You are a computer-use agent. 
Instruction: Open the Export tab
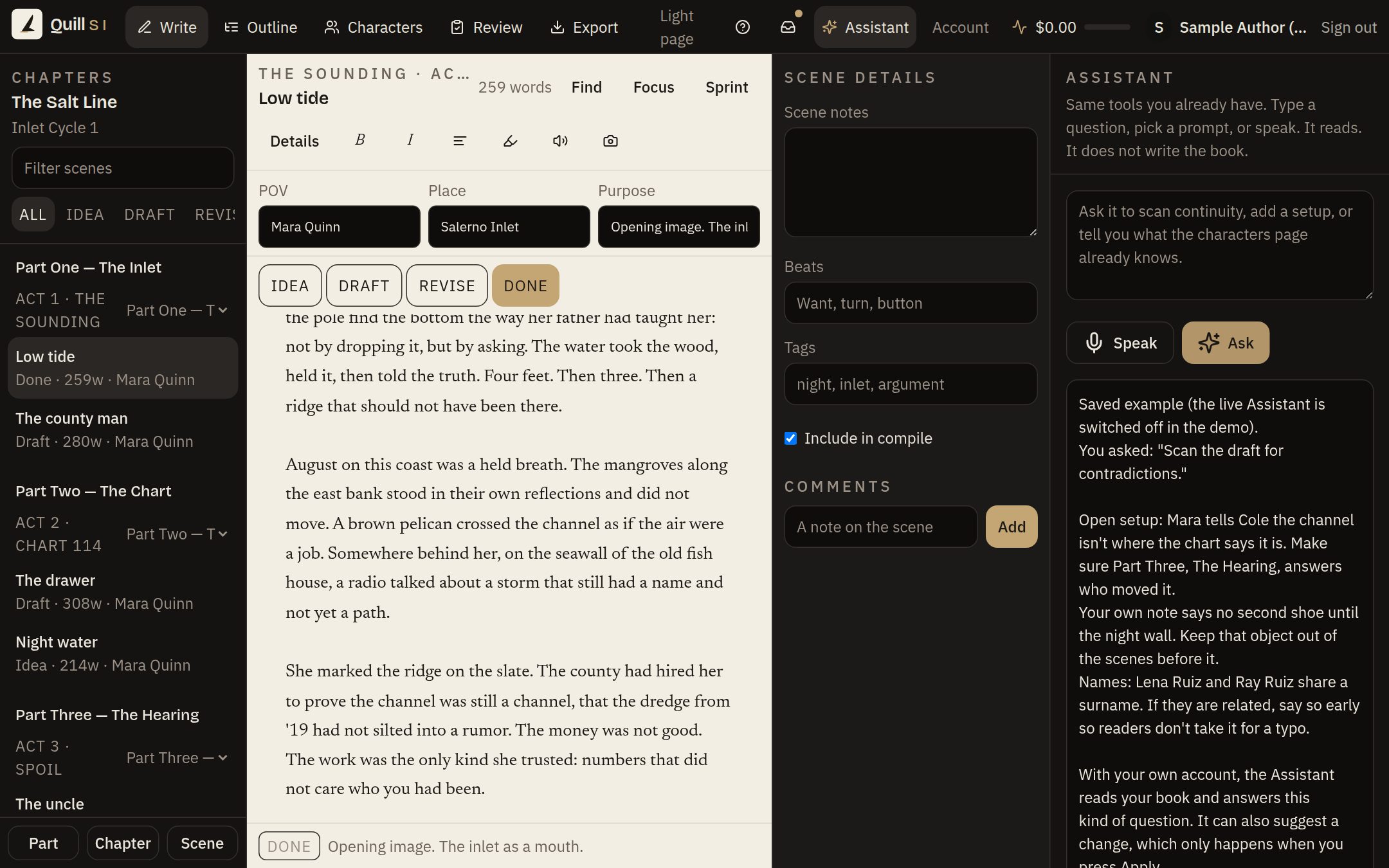[584, 27]
